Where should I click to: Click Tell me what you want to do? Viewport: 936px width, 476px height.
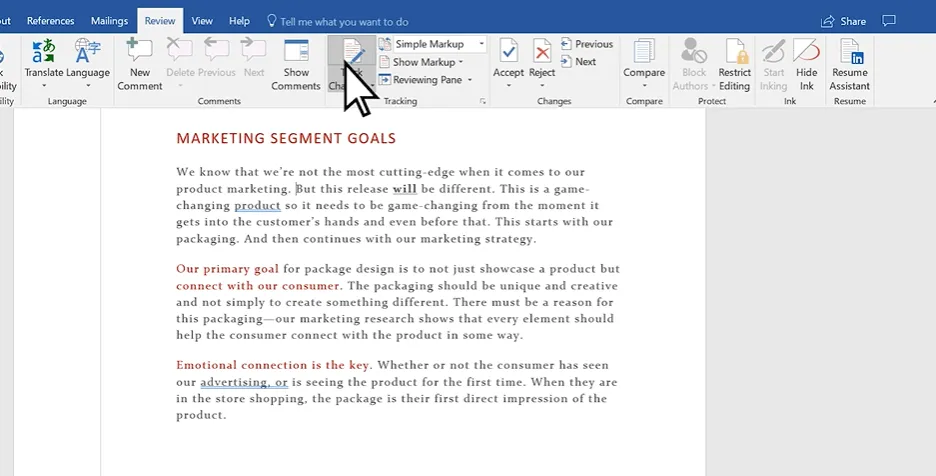pyautogui.click(x=344, y=22)
